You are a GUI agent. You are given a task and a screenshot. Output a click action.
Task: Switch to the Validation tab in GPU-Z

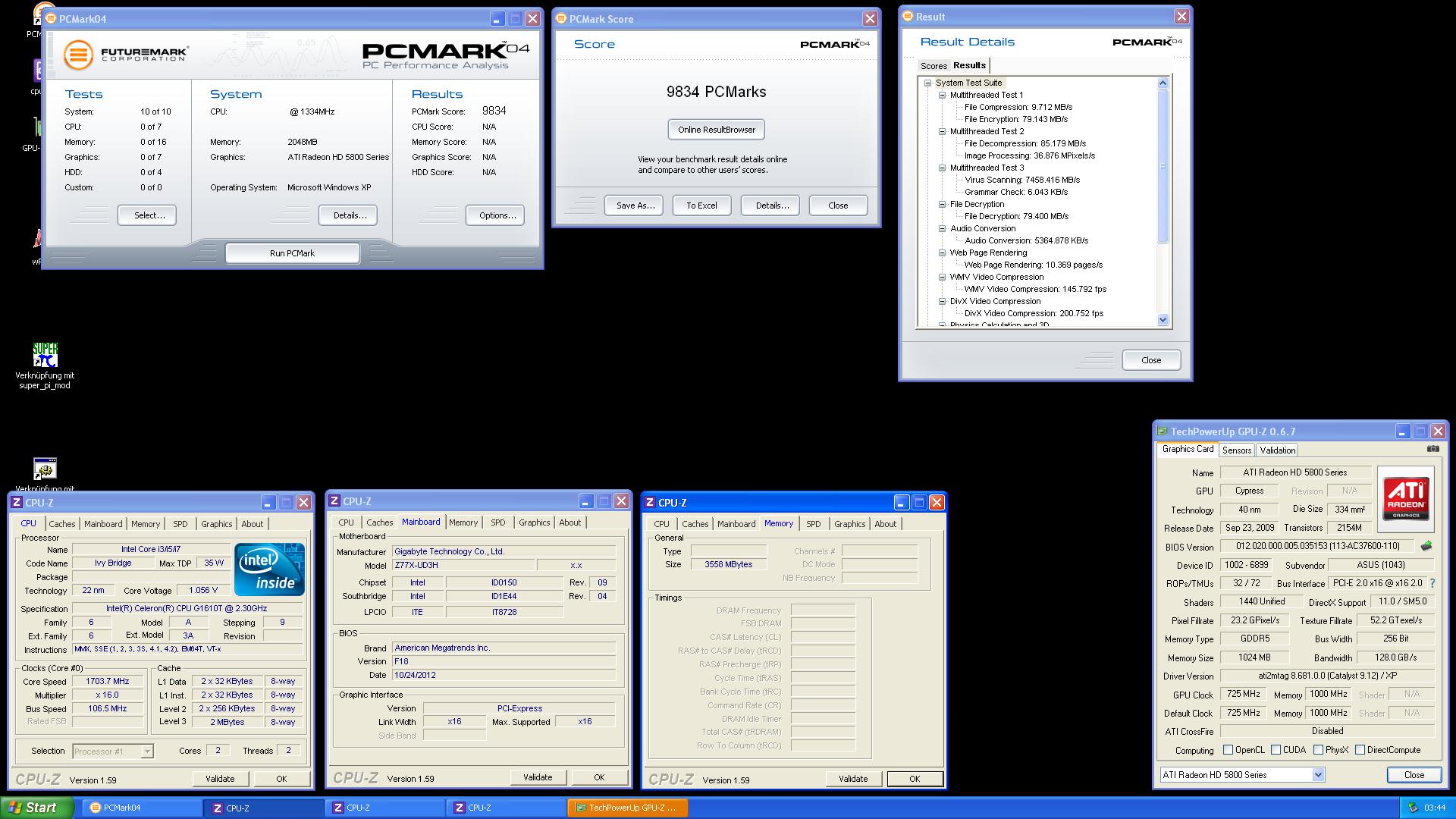(x=1277, y=450)
